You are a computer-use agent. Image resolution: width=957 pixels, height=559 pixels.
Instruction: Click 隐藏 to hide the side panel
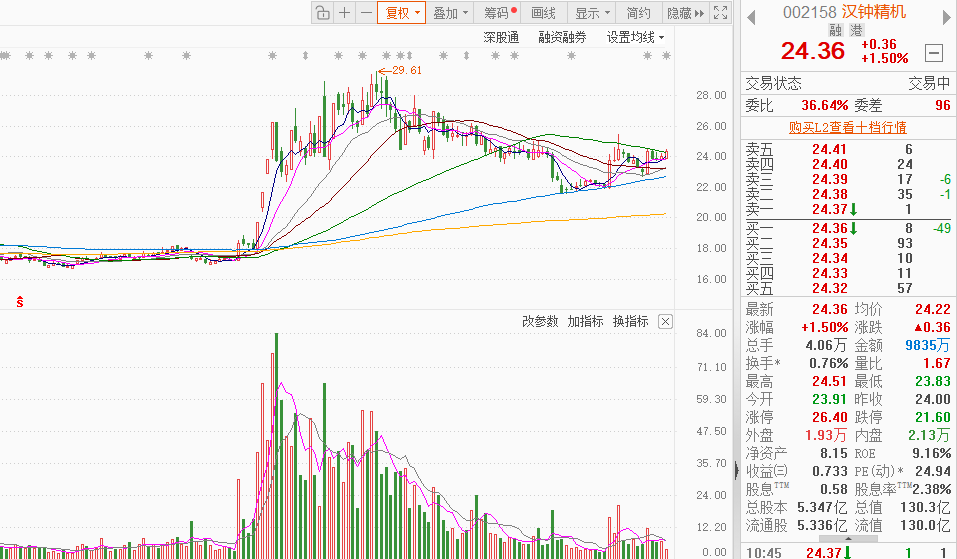685,13
